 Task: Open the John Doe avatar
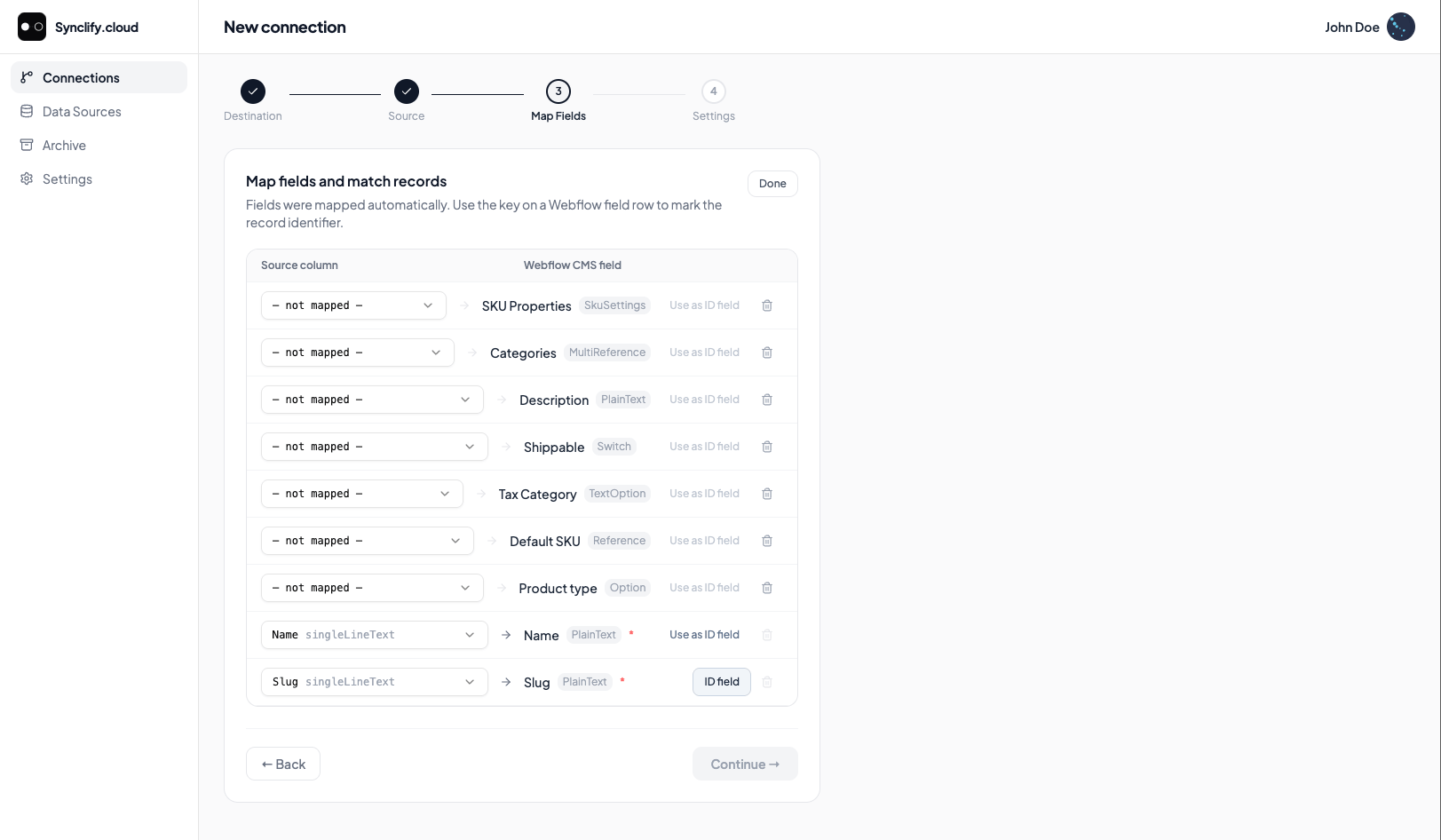point(1401,27)
